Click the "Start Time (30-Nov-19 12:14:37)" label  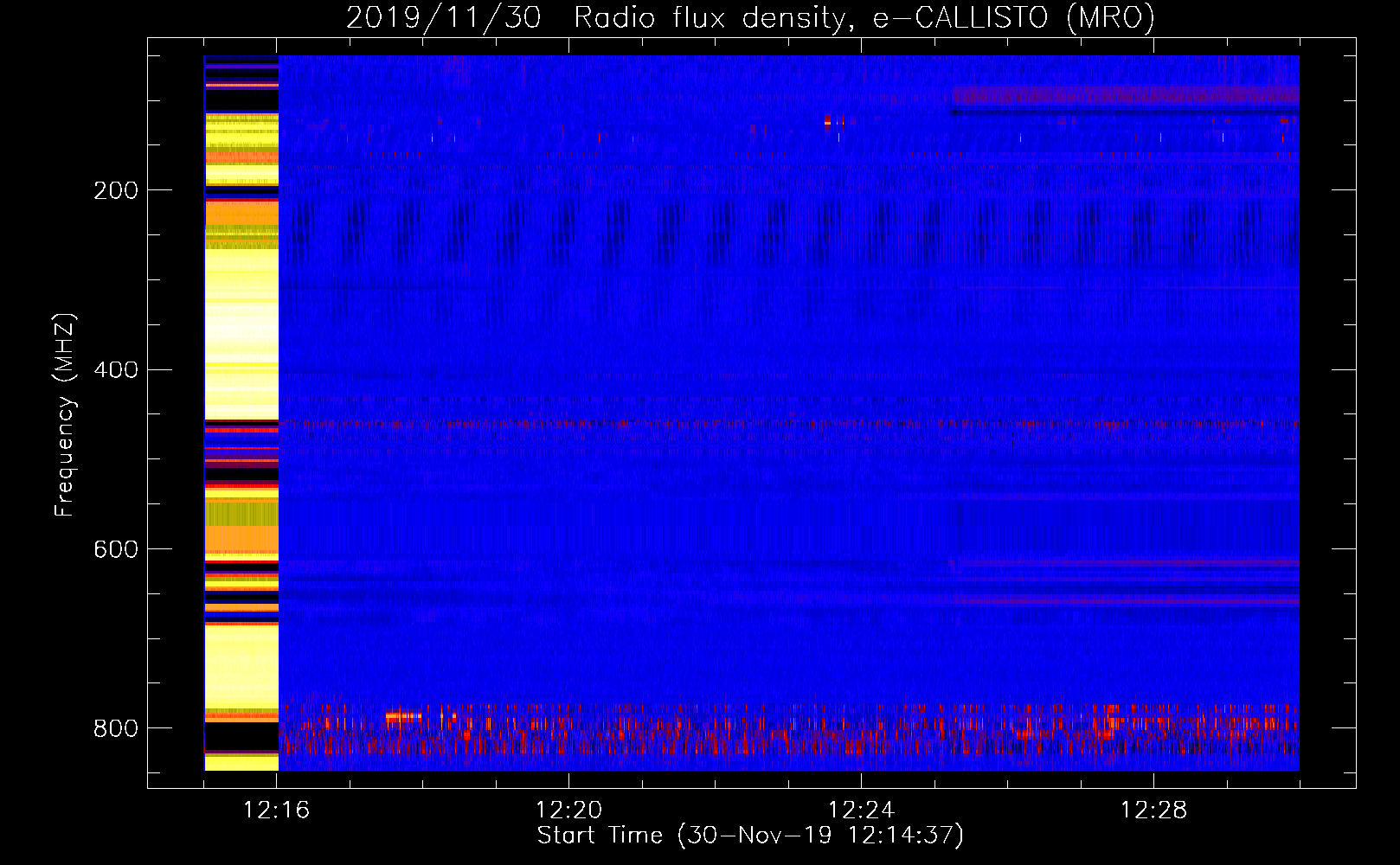point(750,836)
